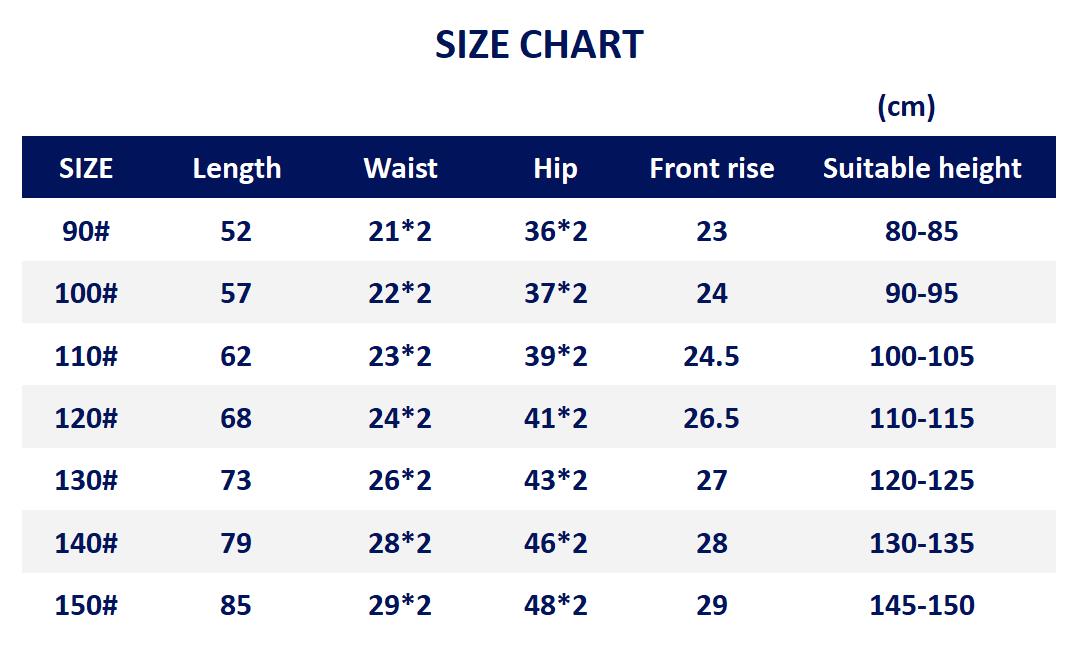This screenshot has width=1084, height=670.
Task: Select the 90# size row label
Action: 86,231
